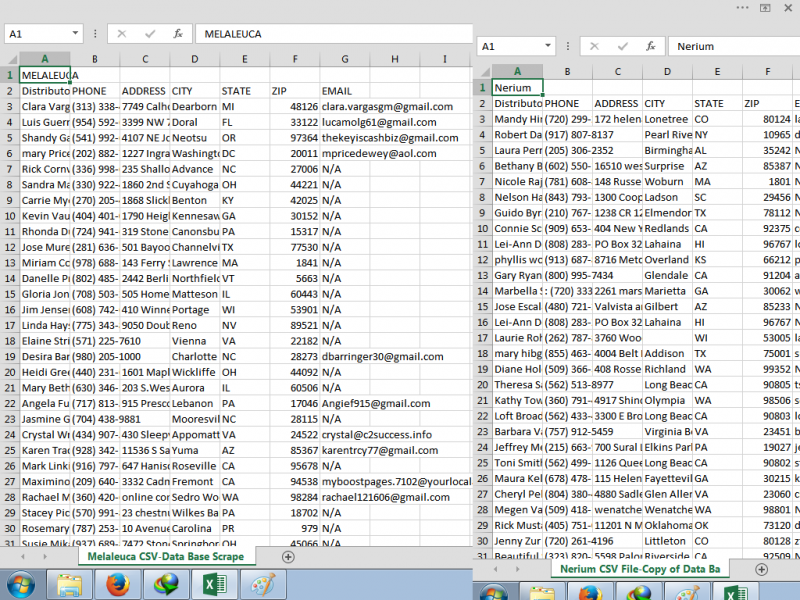Image resolution: width=800 pixels, height=600 pixels.
Task: Select column D header in Nerium sheet
Action: pos(667,71)
